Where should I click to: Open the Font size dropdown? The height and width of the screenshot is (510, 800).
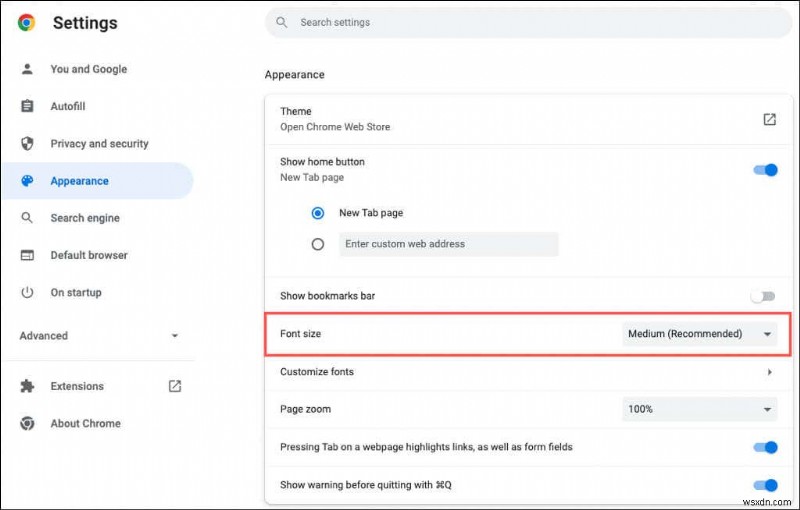pos(699,334)
